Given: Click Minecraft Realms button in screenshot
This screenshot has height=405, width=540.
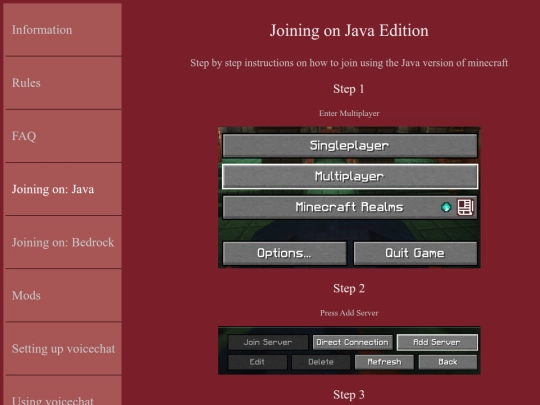Looking at the screenshot, I should tap(350, 207).
